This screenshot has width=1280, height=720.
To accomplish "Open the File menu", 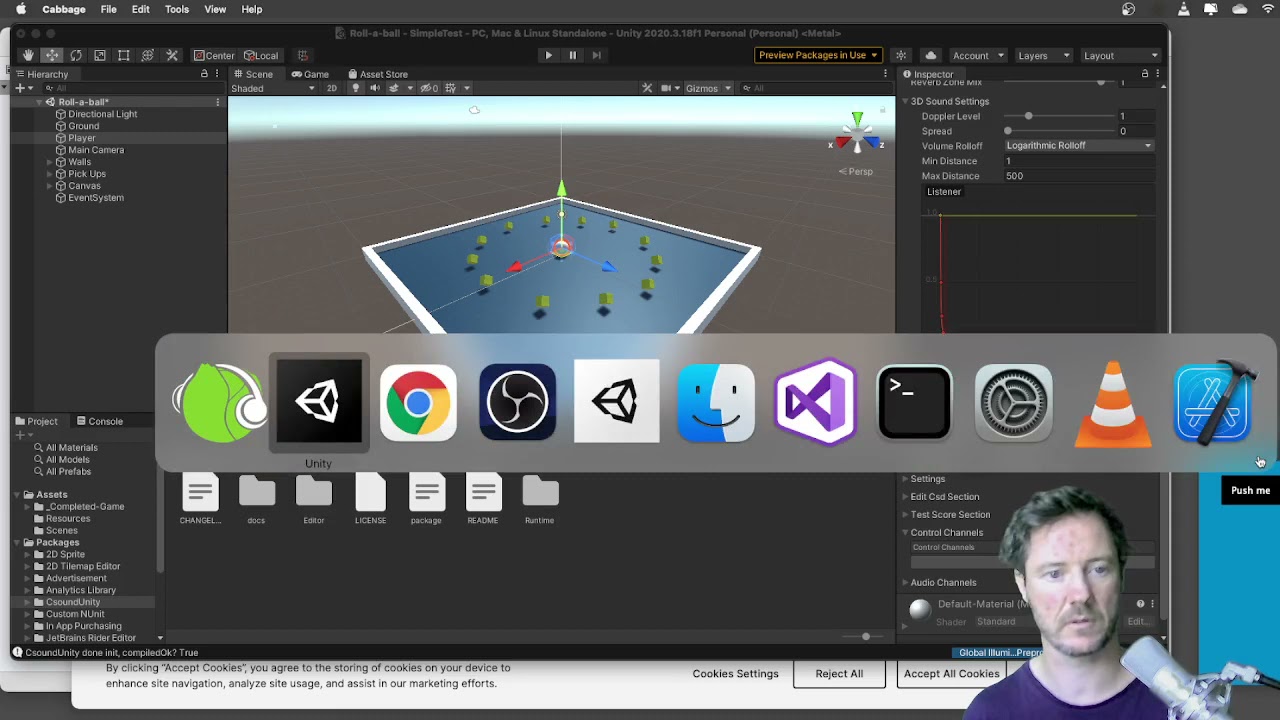I will click(109, 9).
